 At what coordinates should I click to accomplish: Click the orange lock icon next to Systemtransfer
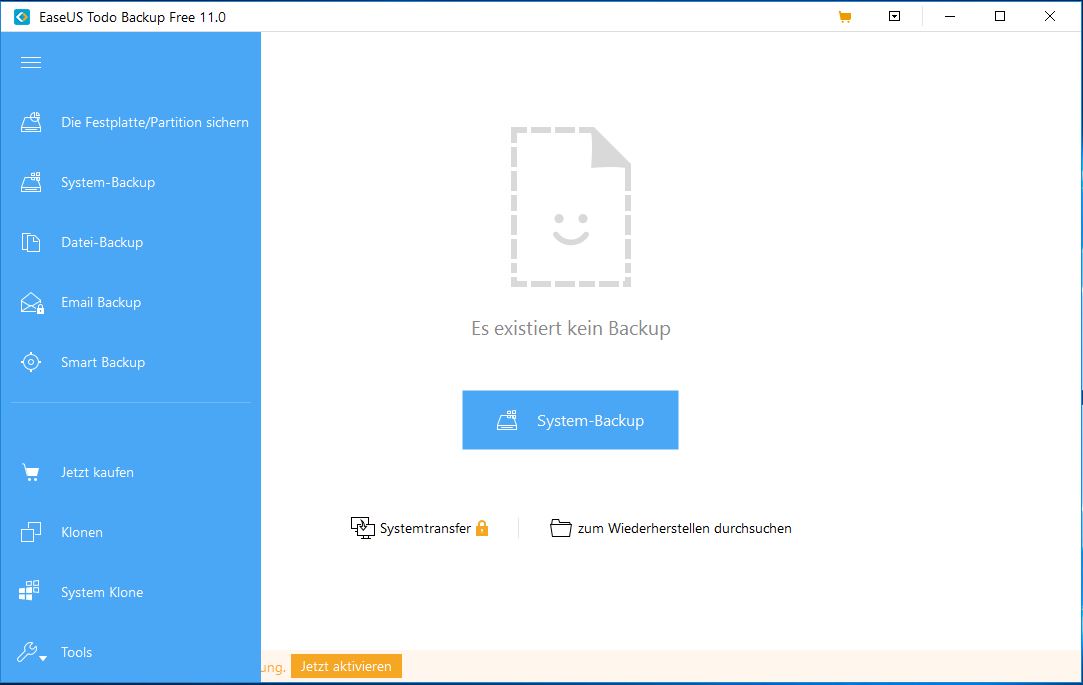482,528
